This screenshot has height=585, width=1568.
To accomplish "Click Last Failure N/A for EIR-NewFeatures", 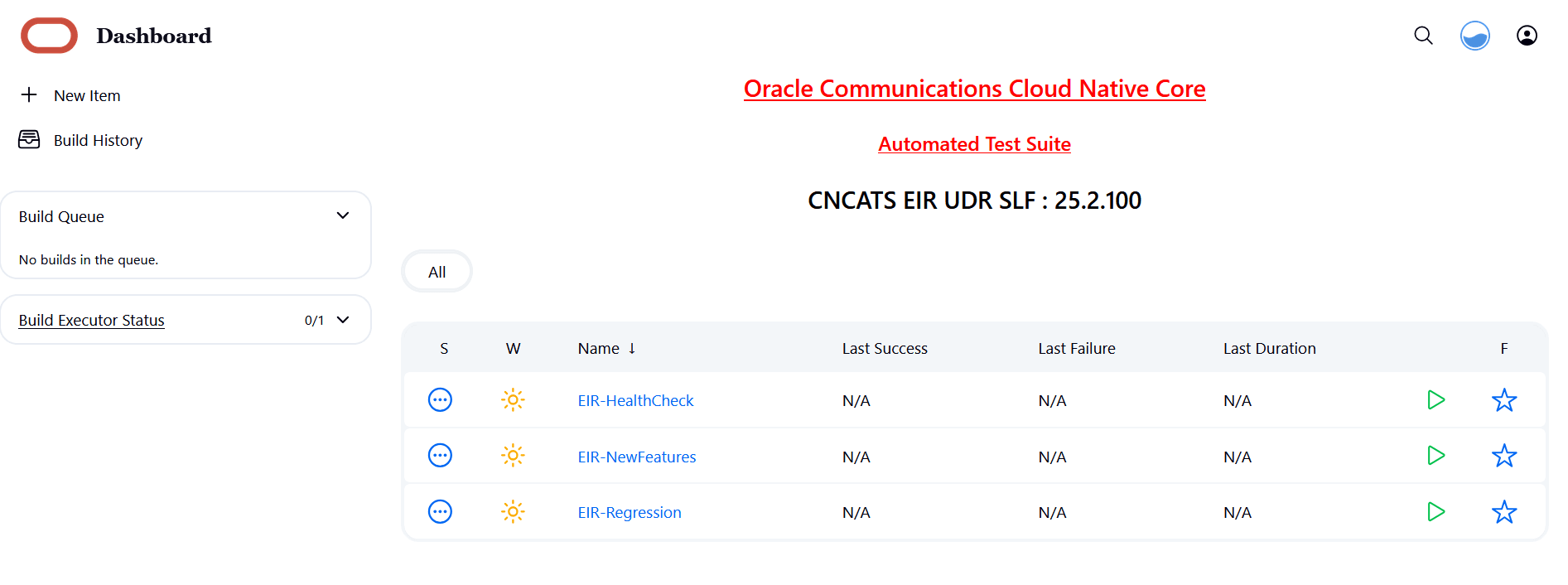I will click(1052, 457).
